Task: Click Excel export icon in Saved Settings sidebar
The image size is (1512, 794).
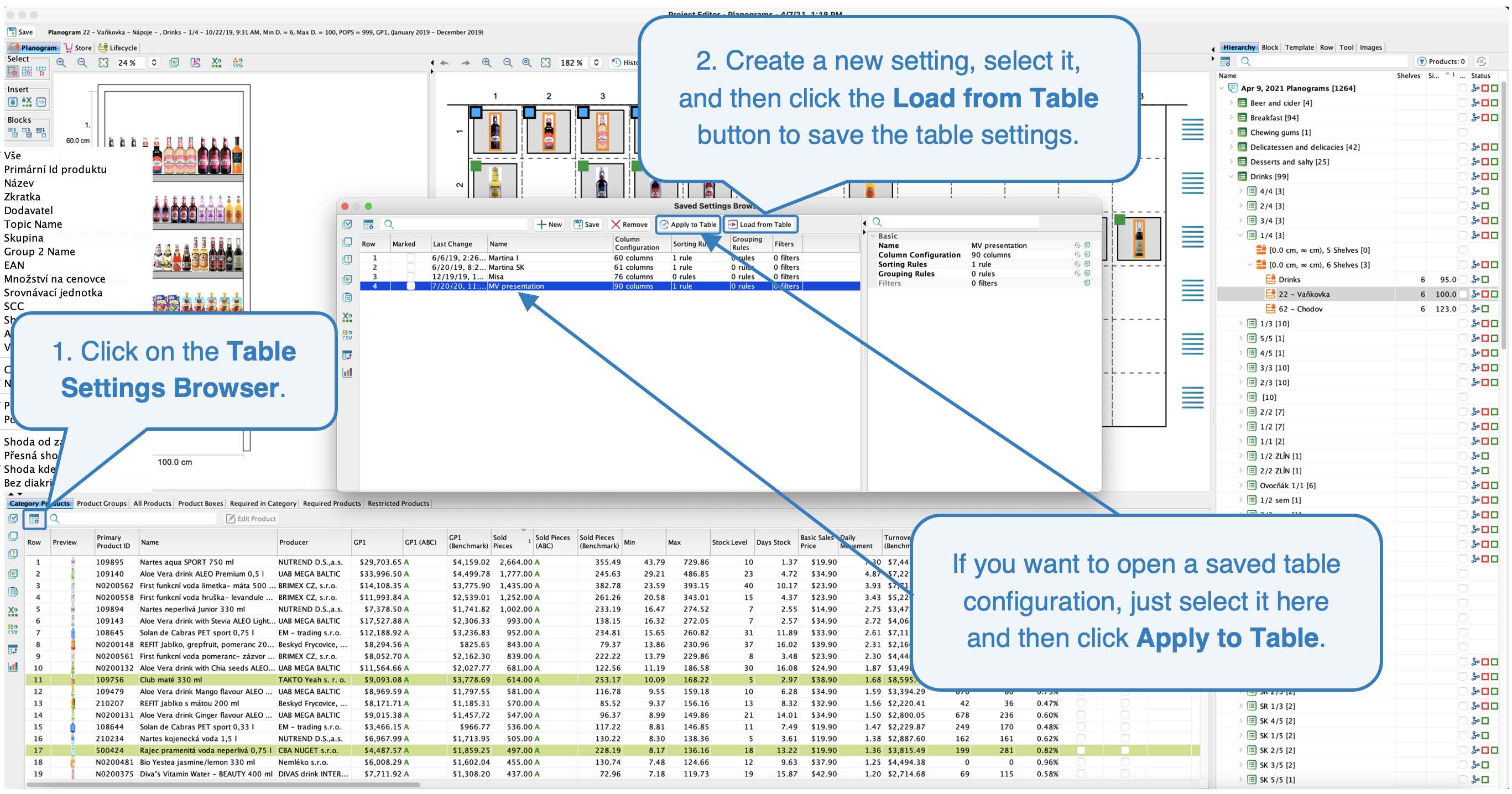Action: pyautogui.click(x=347, y=317)
